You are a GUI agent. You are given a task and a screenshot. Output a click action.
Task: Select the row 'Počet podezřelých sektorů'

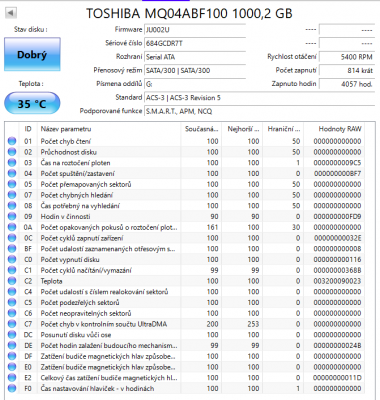pos(185,302)
